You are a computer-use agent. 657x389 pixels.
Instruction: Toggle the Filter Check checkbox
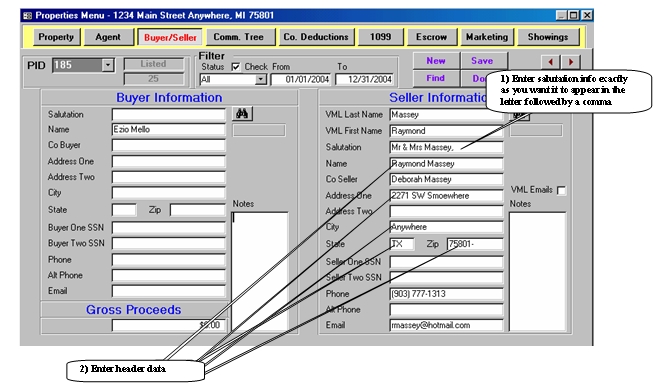point(236,67)
